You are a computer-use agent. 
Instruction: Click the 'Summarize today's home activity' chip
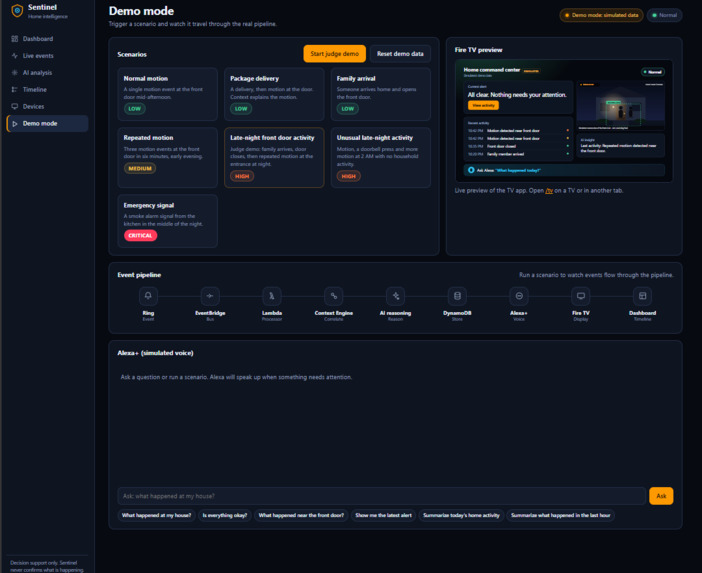(x=461, y=515)
